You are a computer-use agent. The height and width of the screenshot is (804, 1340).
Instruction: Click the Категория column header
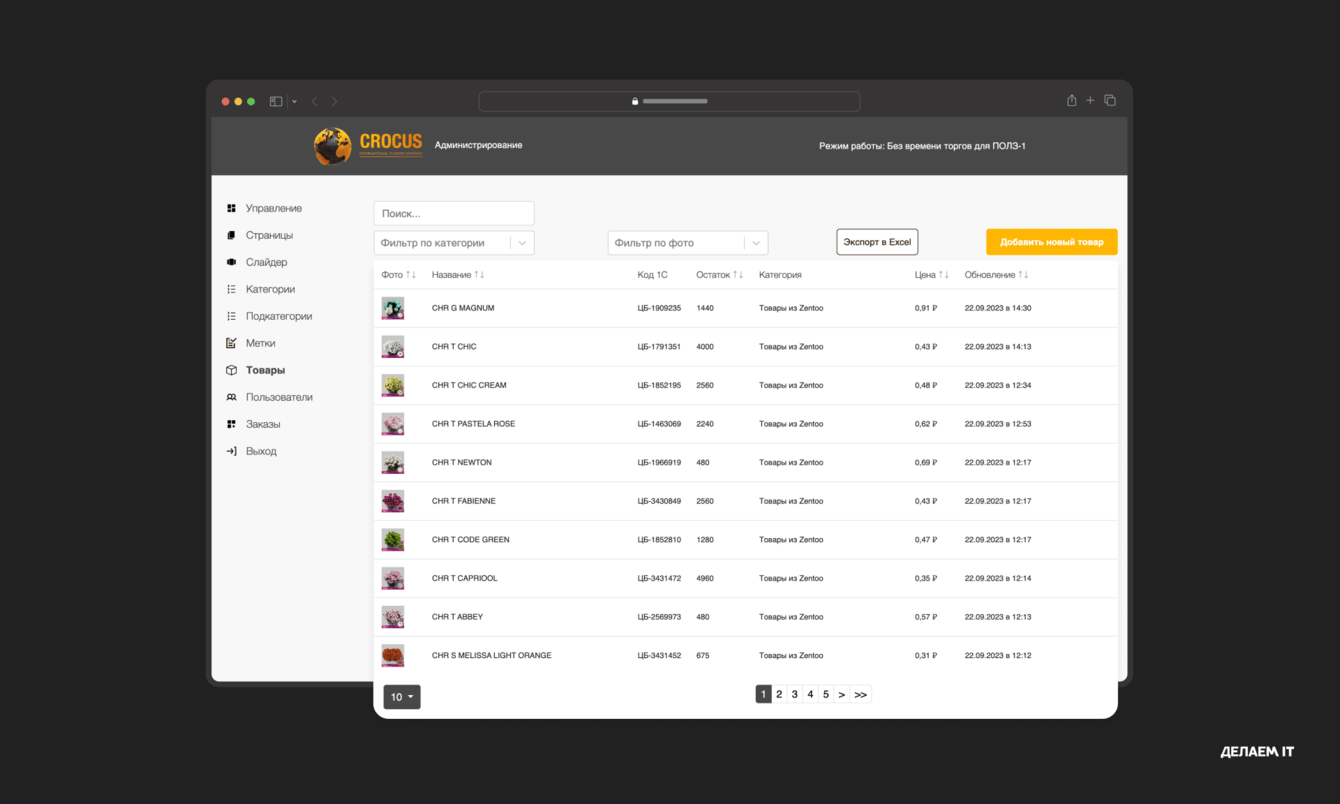coord(780,275)
